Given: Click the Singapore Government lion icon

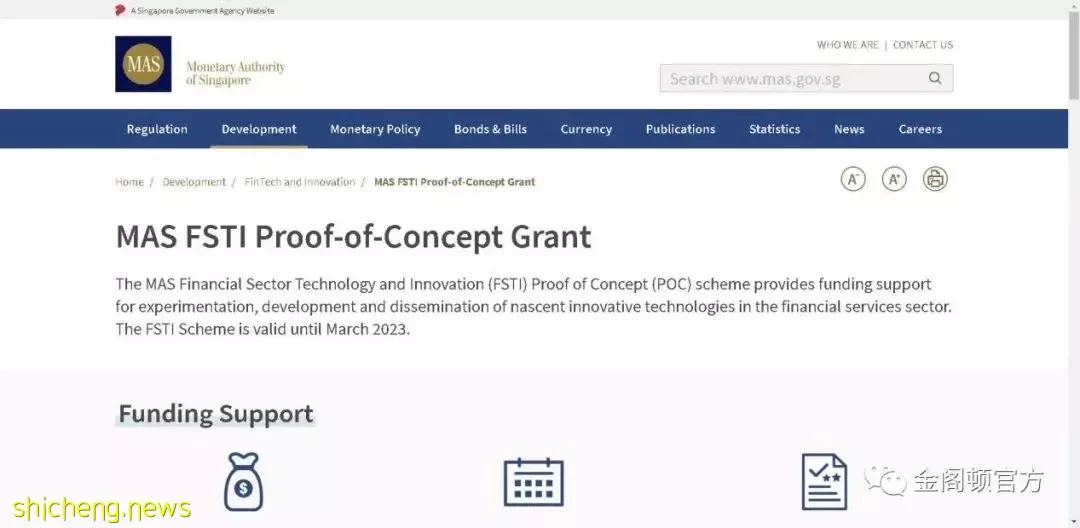Looking at the screenshot, I should click(121, 10).
